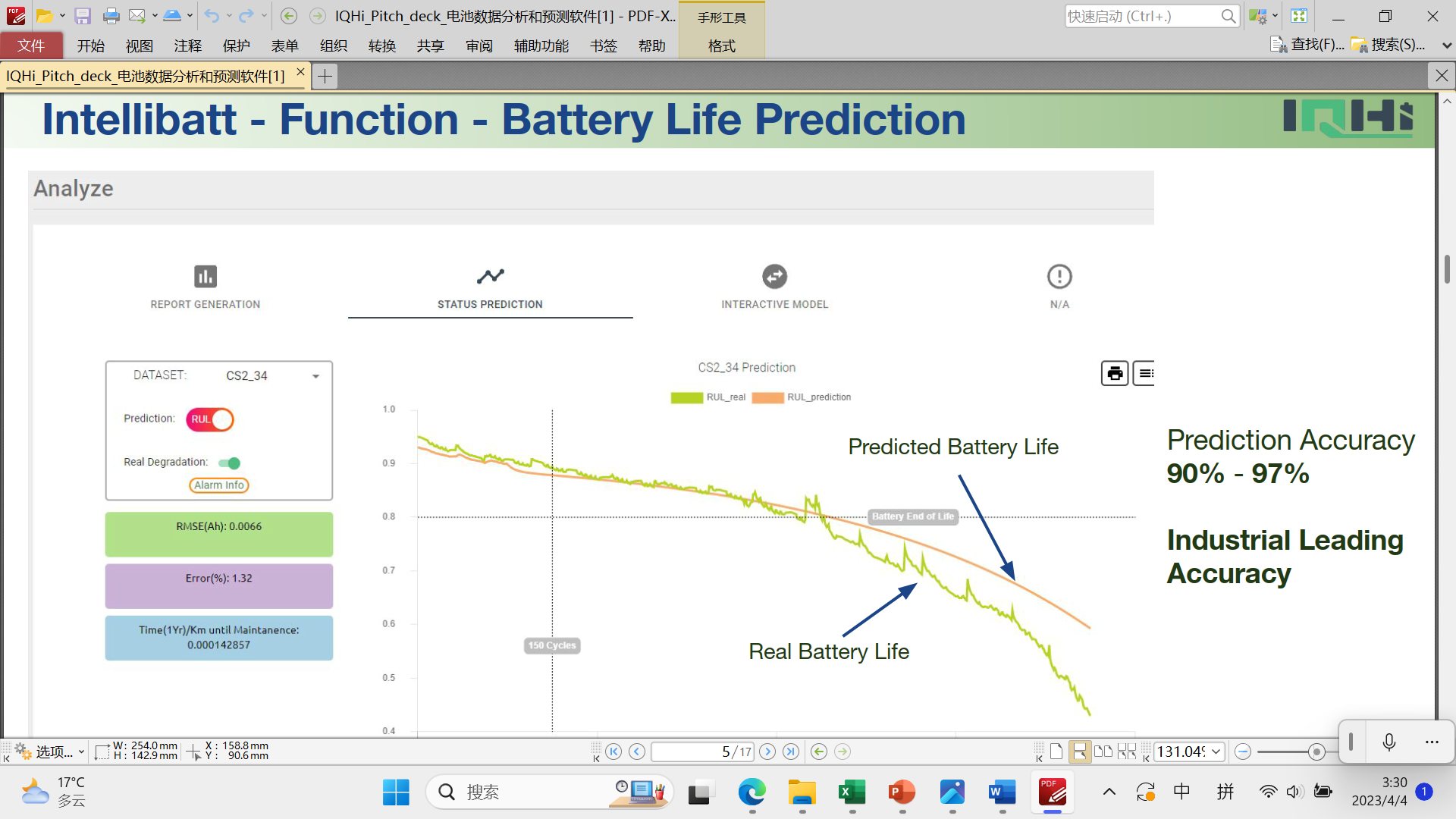This screenshot has height=819, width=1456.
Task: Select two-page facing layout icon
Action: (x=1103, y=752)
